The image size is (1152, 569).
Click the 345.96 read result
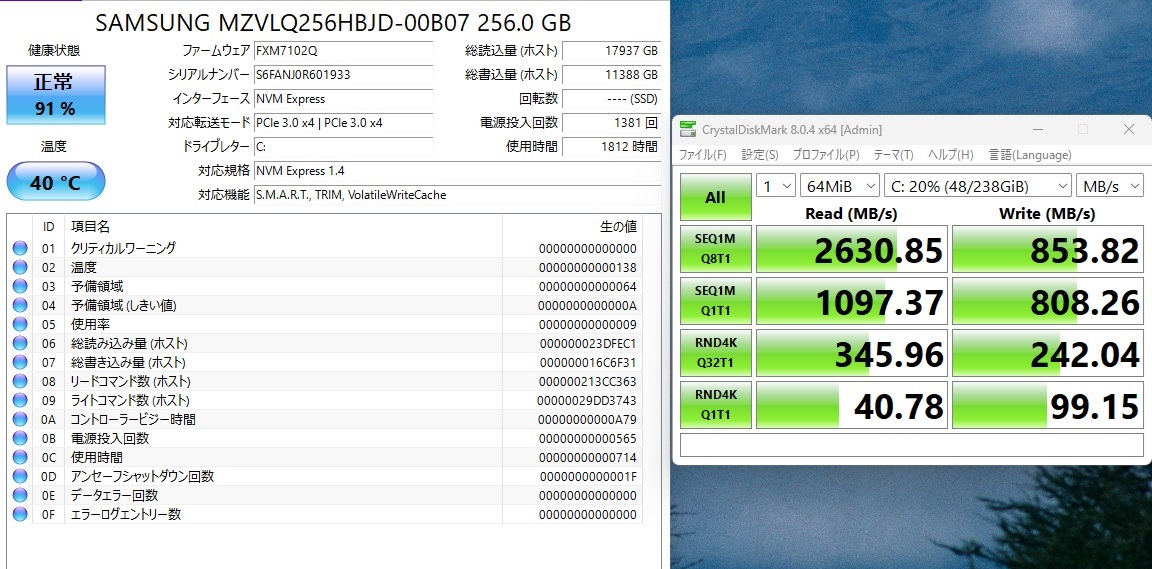852,353
